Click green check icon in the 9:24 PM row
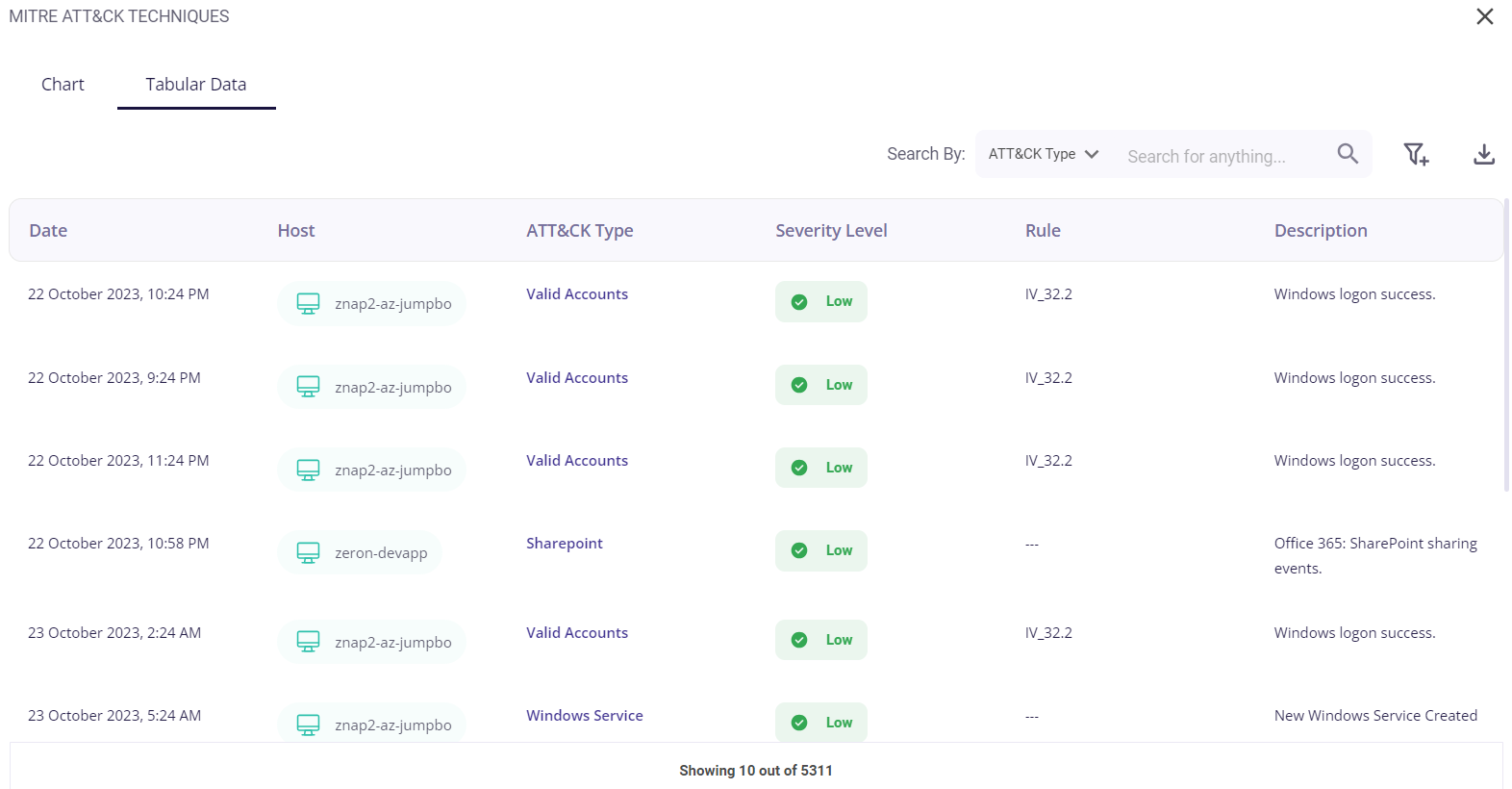 799,385
